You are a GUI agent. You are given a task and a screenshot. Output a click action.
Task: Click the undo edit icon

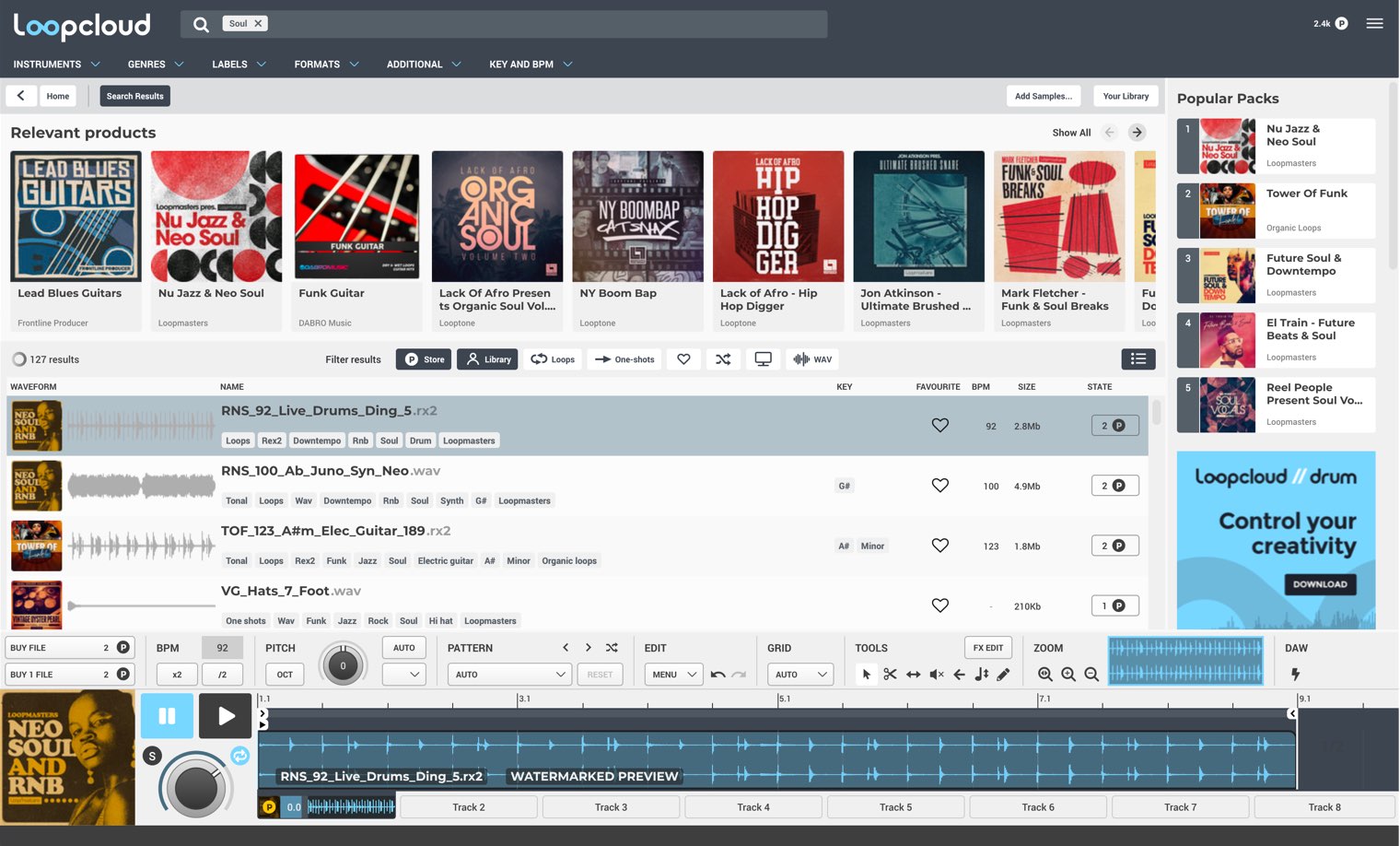(x=717, y=675)
